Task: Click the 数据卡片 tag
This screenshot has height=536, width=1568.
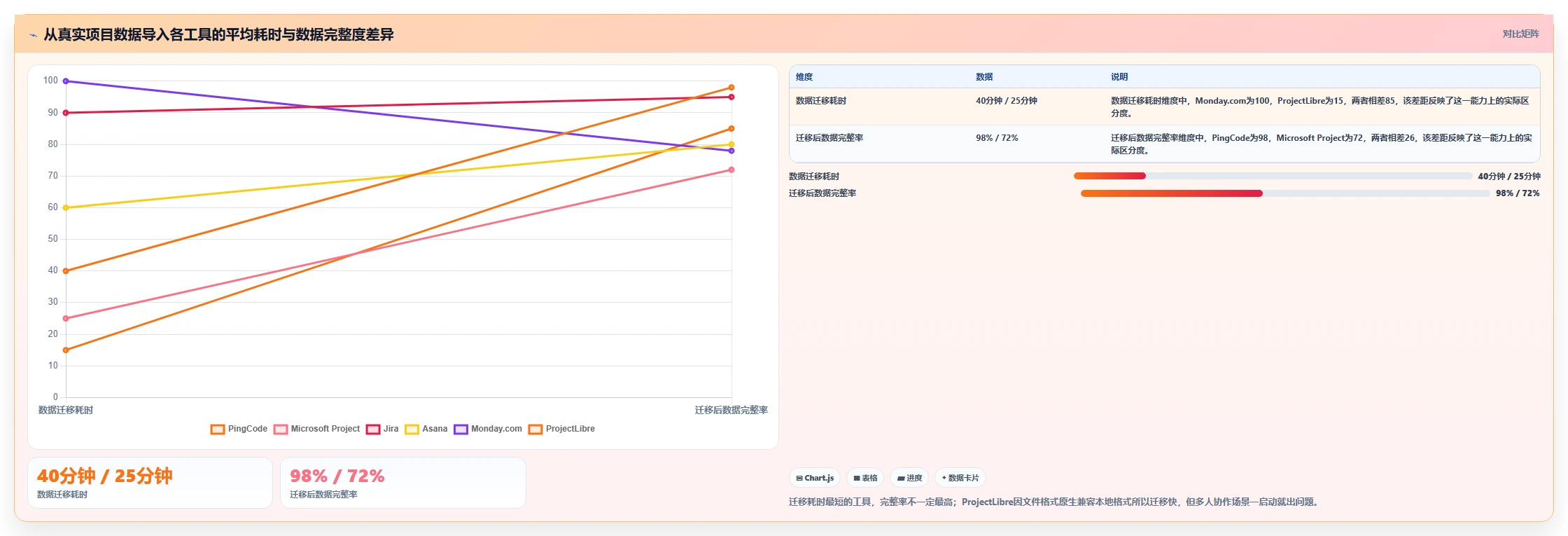Action: [960, 478]
